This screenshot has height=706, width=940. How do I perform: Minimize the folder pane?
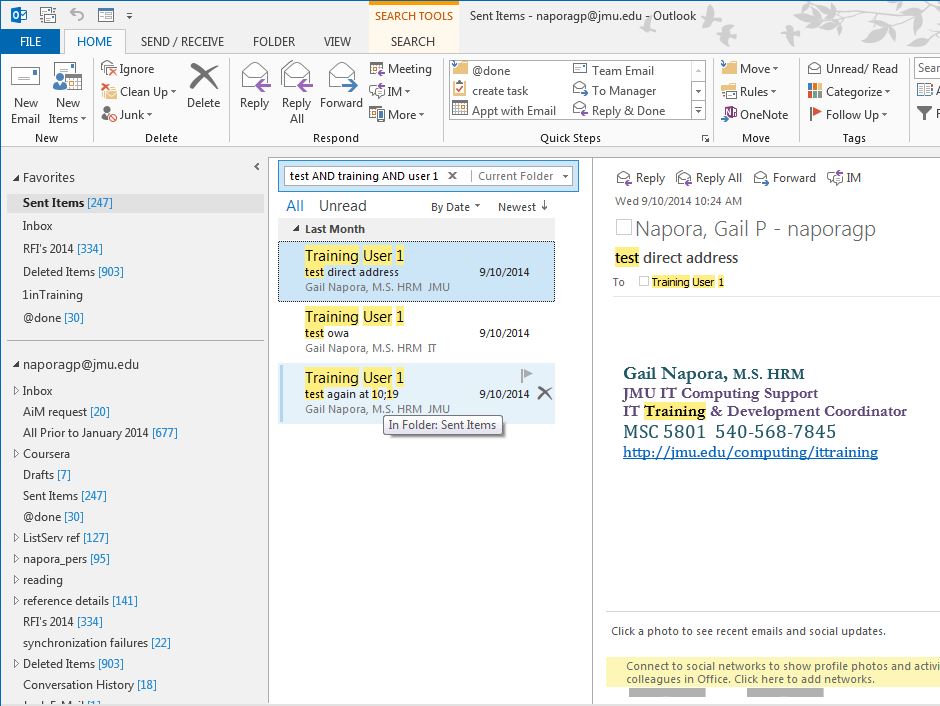point(257,167)
